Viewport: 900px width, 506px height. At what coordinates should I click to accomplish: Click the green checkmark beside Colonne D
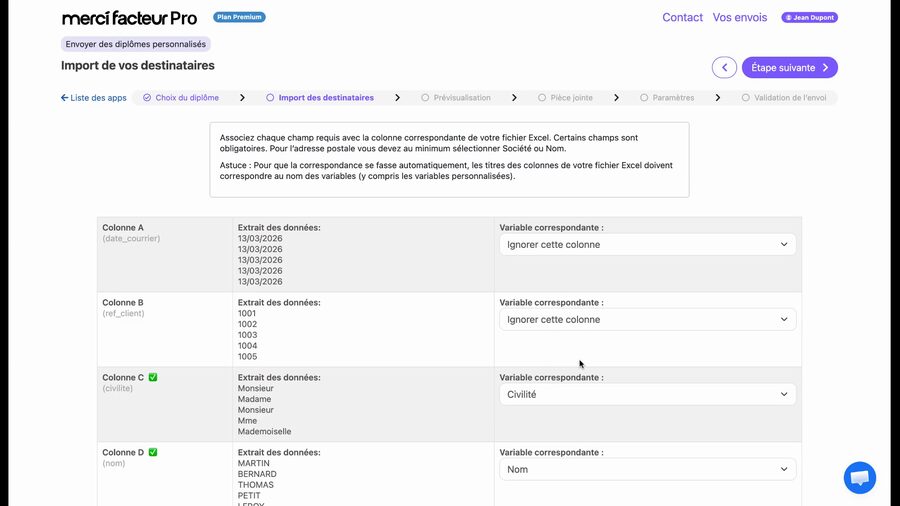pos(153,453)
